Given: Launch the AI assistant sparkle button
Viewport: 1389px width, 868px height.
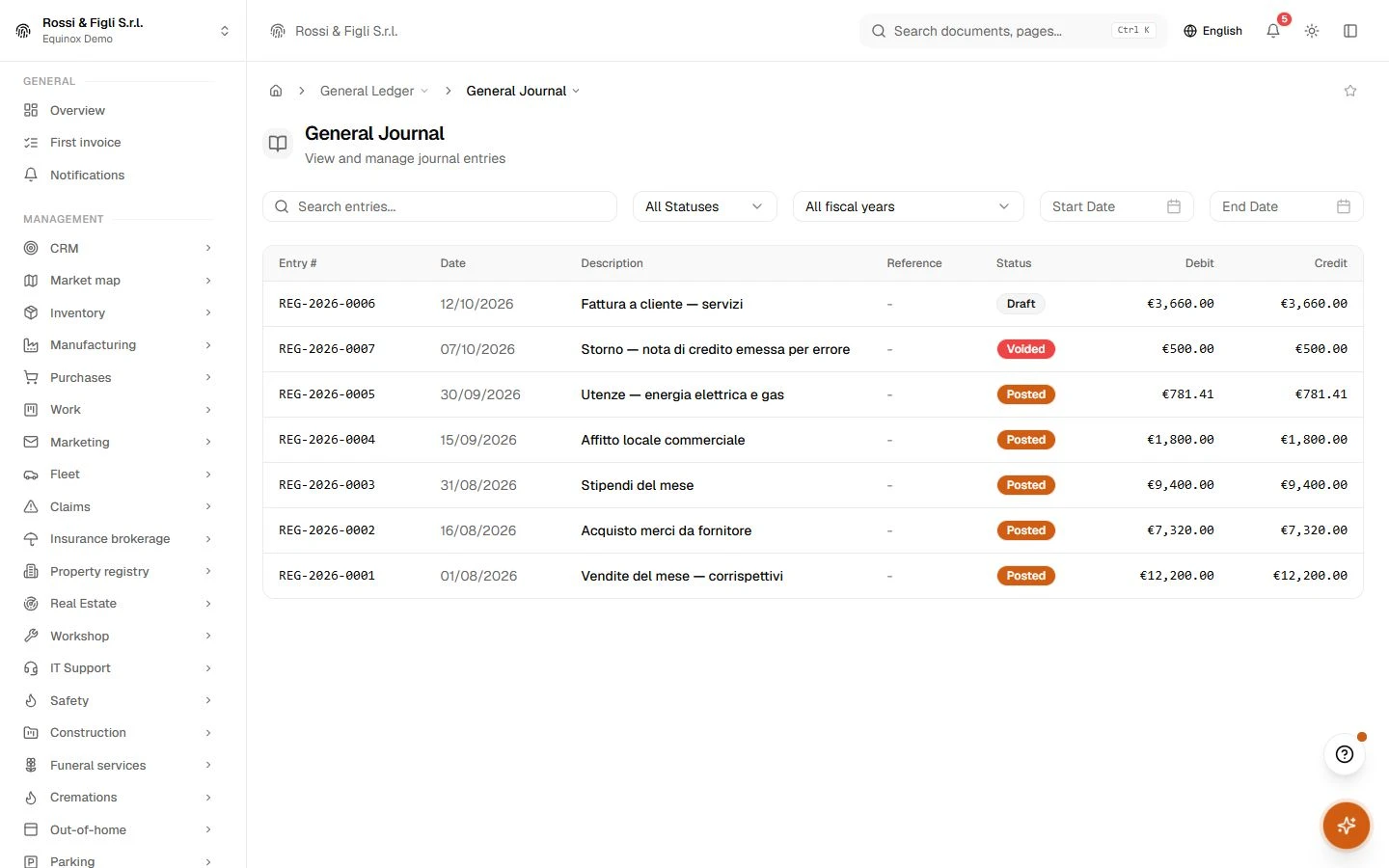Looking at the screenshot, I should point(1347,826).
